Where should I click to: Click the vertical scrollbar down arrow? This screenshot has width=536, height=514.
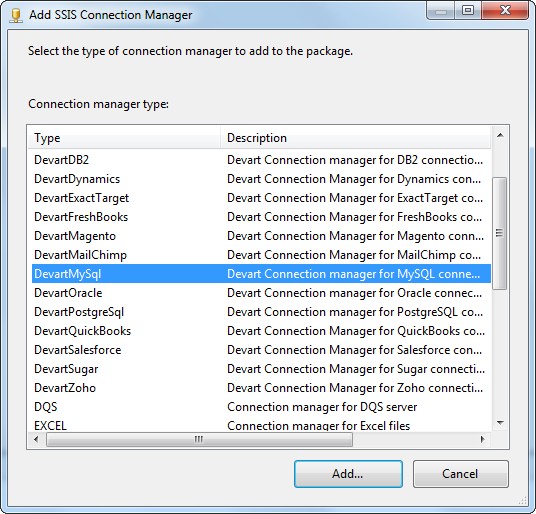[x=500, y=423]
